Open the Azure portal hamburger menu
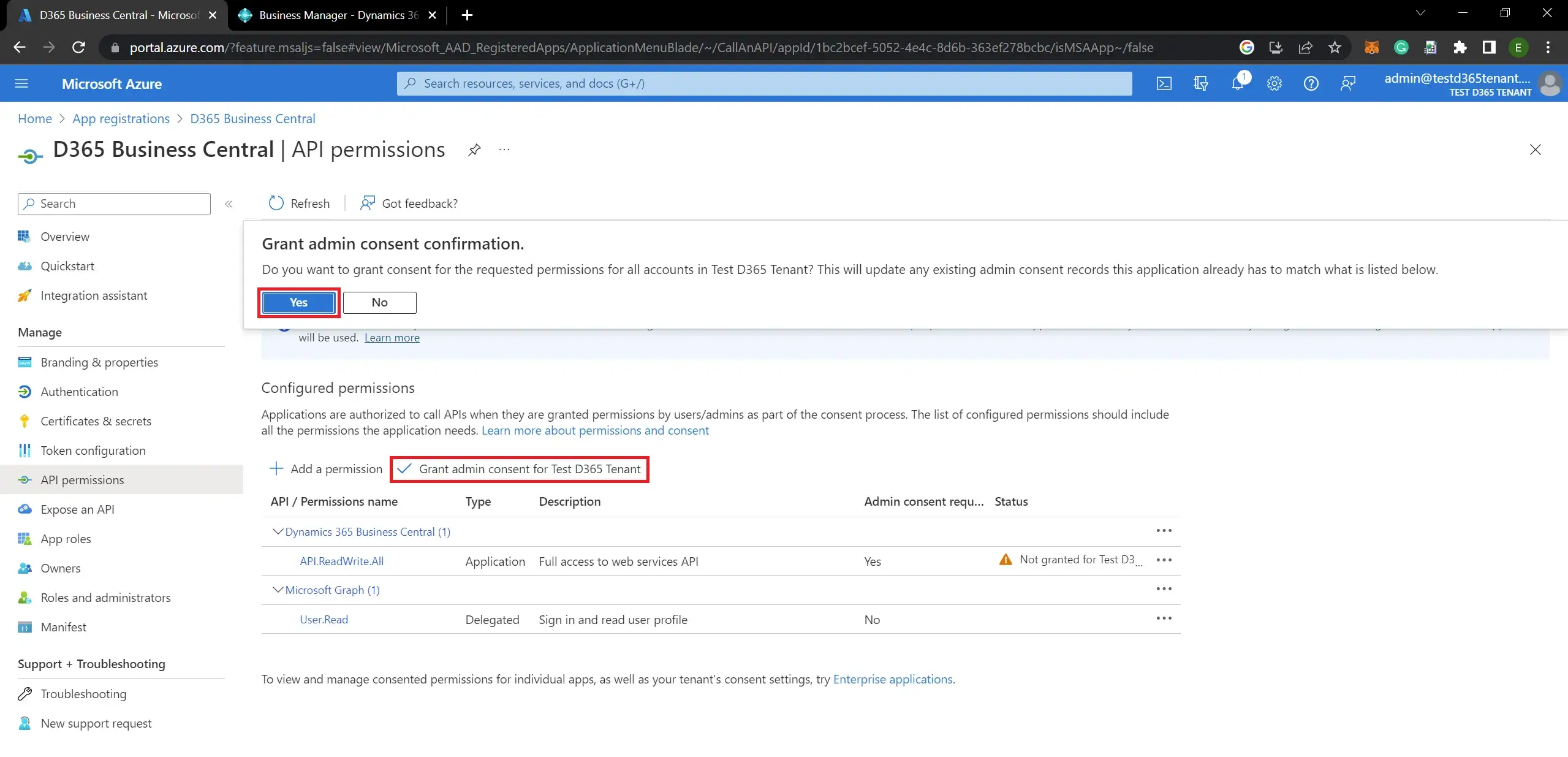Screen dimensions: 1568x757 pyautogui.click(x=21, y=83)
